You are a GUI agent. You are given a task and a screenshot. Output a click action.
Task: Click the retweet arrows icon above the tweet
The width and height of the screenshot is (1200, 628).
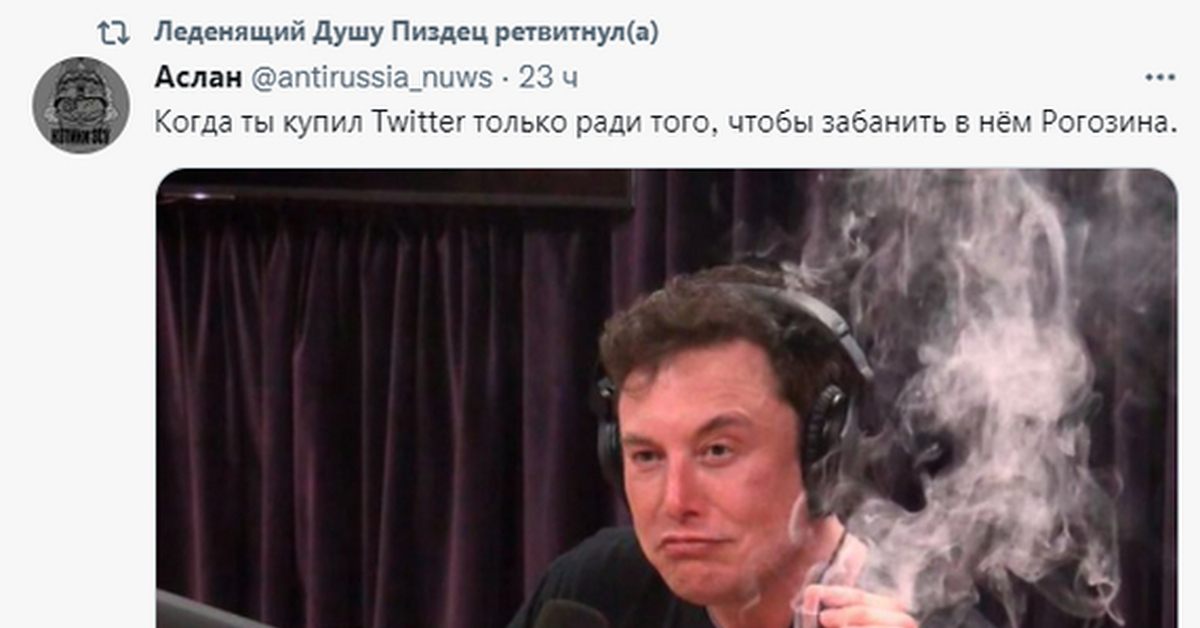point(113,32)
